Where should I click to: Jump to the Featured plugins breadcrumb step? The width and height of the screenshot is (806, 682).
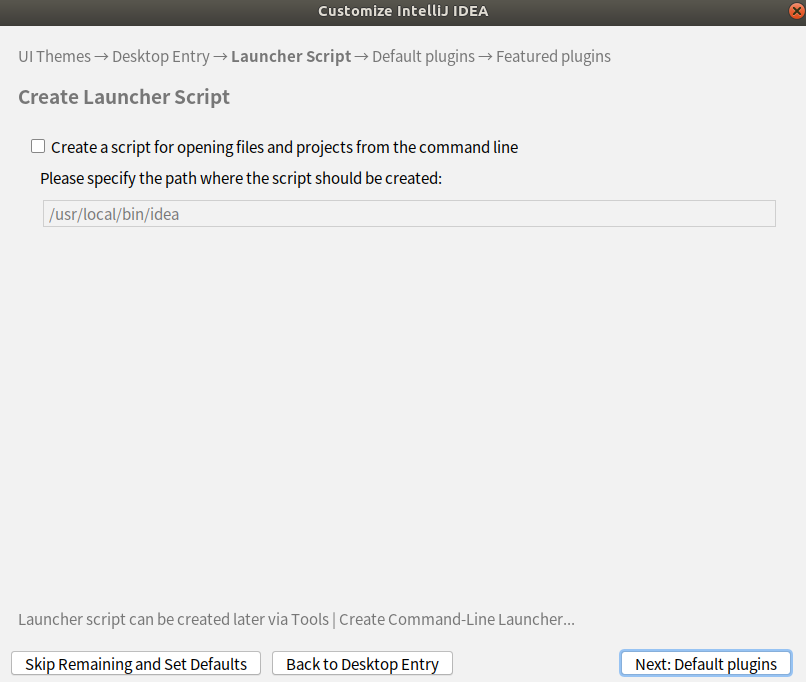pos(553,57)
